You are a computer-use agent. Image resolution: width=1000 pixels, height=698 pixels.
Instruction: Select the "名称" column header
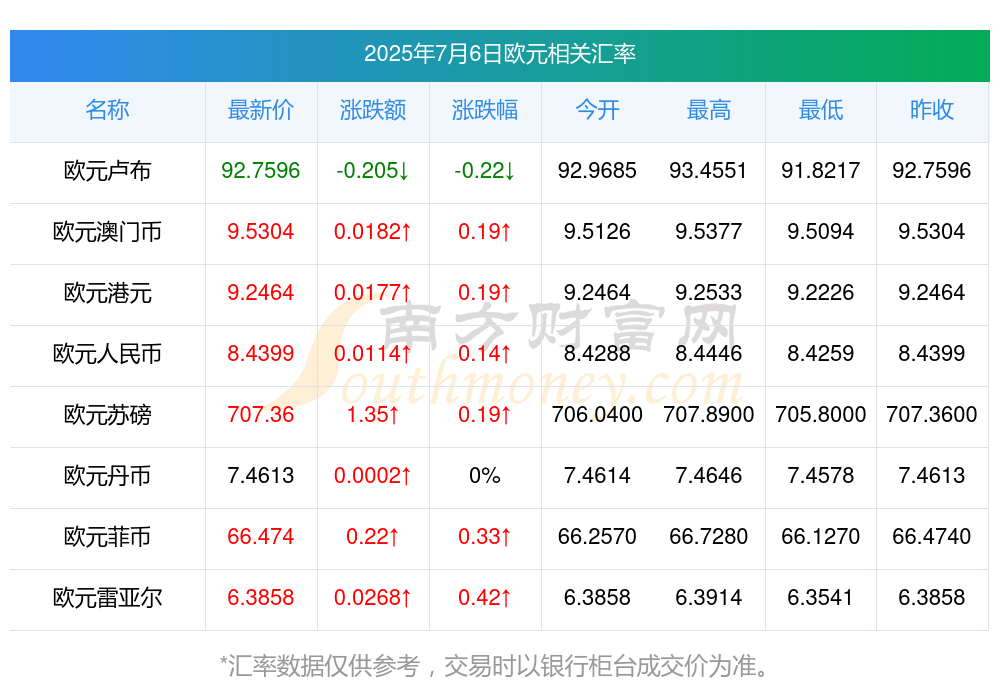click(x=107, y=110)
